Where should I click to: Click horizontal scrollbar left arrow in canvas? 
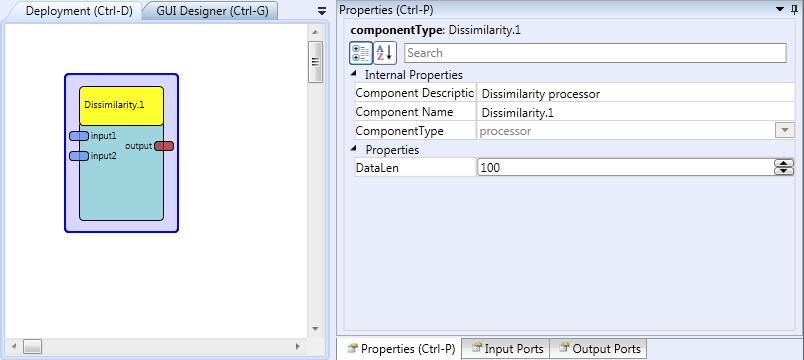(14, 347)
